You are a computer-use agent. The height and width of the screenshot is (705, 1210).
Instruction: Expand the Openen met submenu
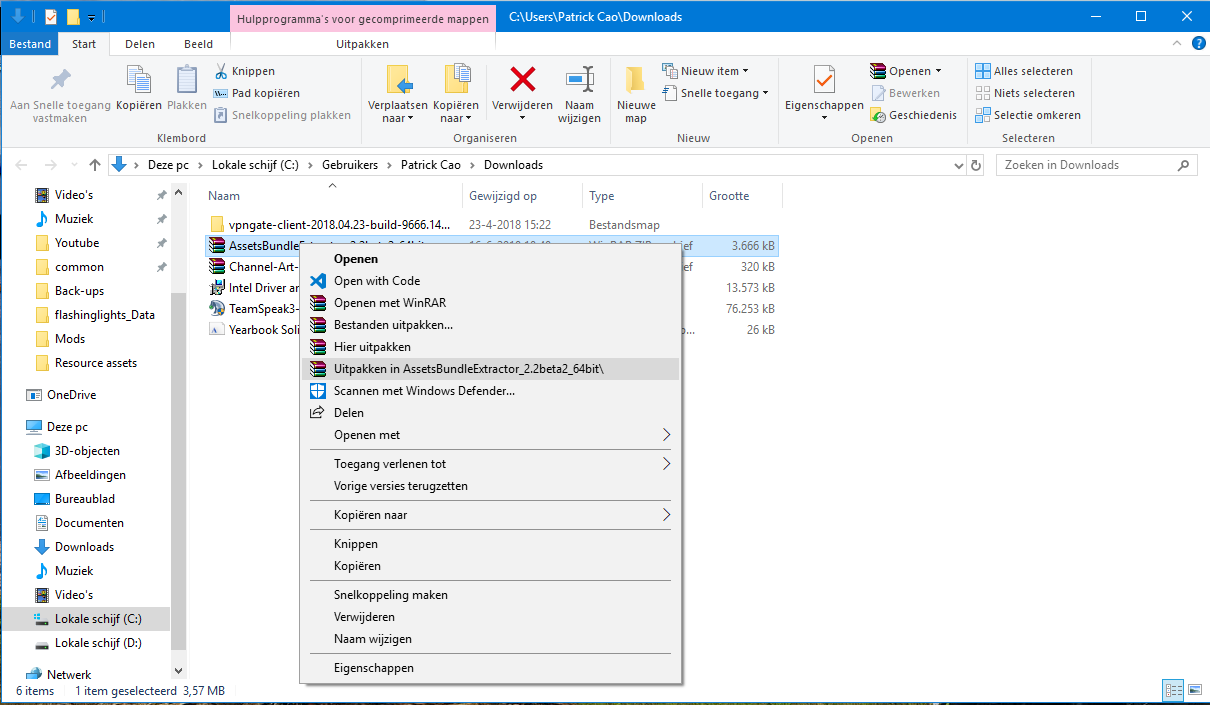pyautogui.click(x=490, y=435)
